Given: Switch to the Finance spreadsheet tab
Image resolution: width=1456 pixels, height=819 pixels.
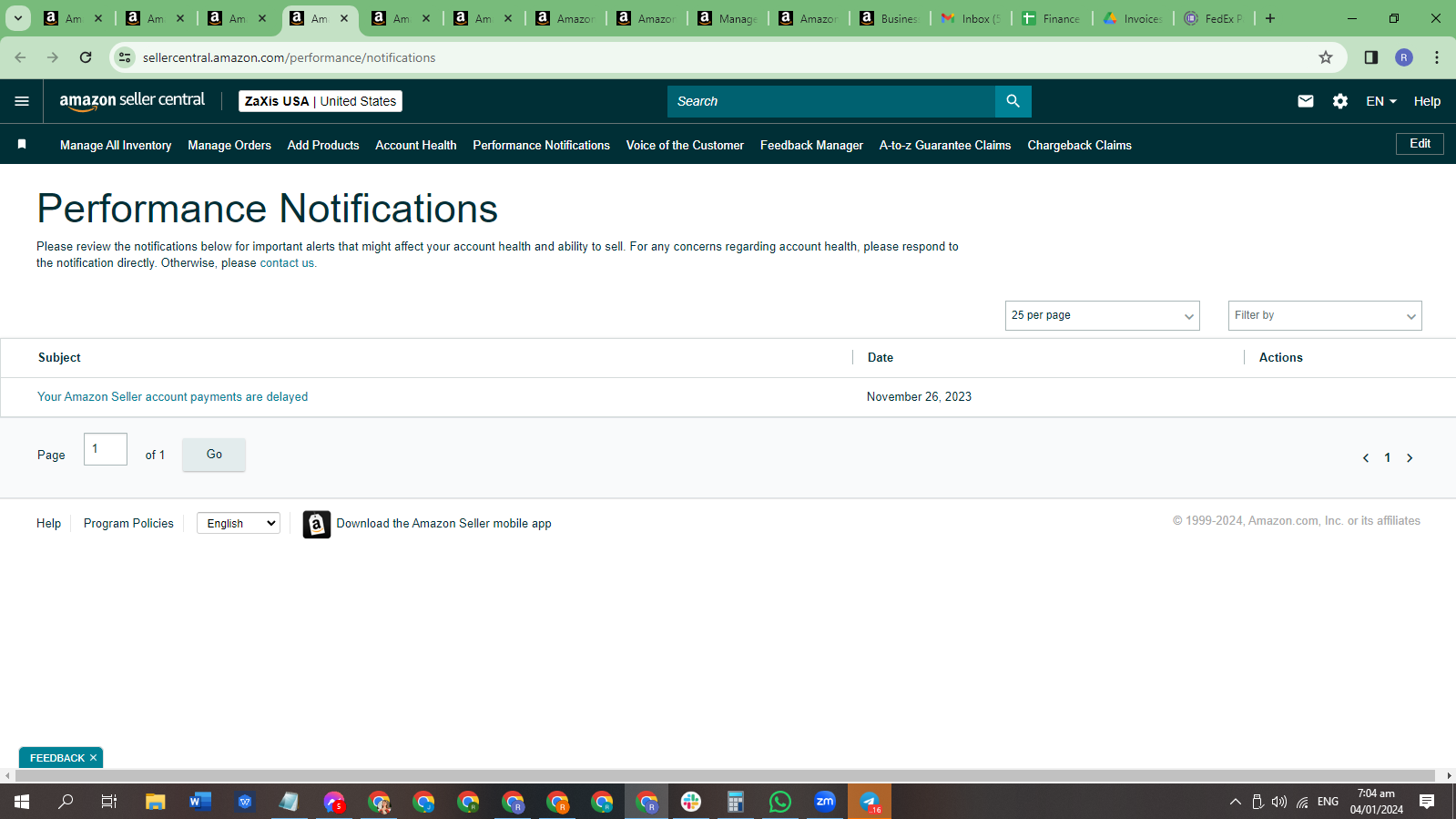Looking at the screenshot, I should pyautogui.click(x=1052, y=18).
